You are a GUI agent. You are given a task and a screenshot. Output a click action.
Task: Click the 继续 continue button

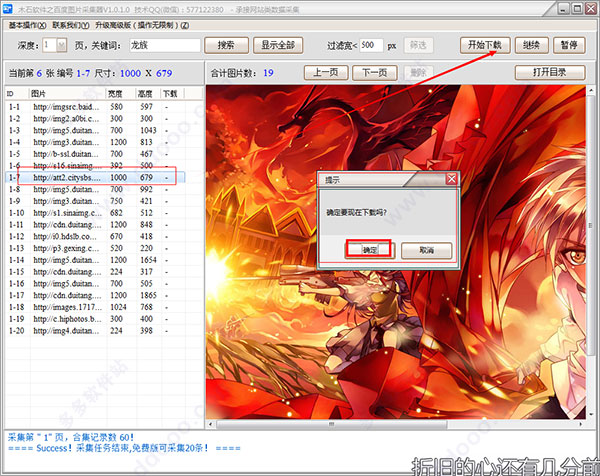coord(532,45)
